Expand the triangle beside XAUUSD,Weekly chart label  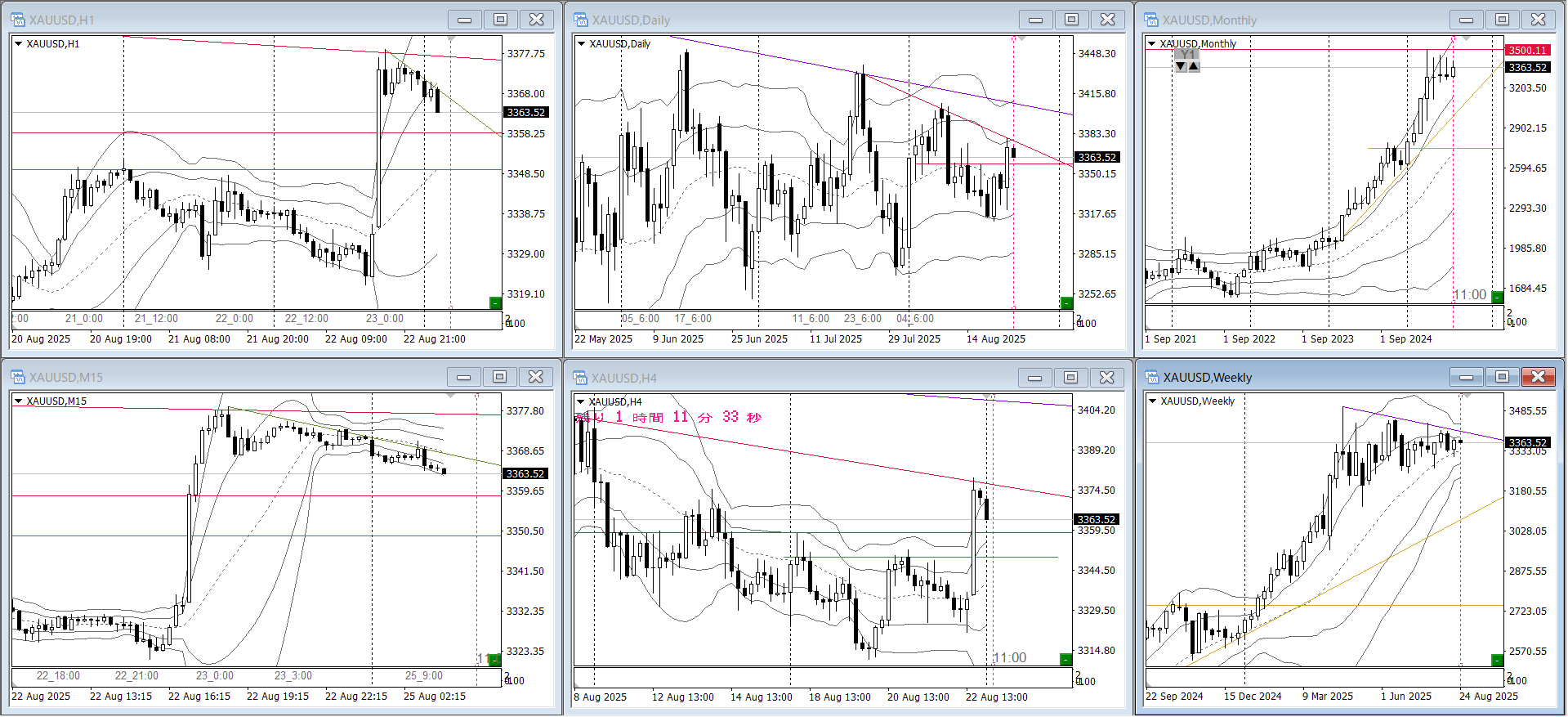point(1152,401)
